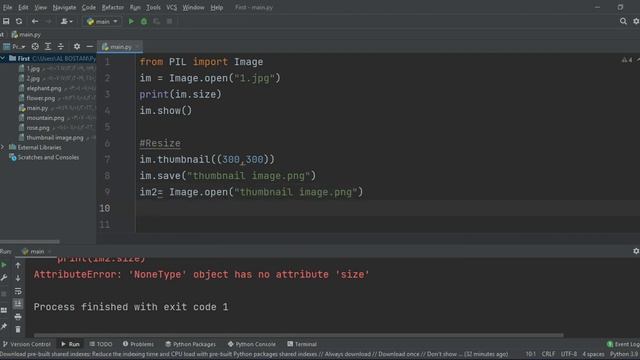
Task: Hide the Project panel with minus icon
Action: [x=89, y=47]
